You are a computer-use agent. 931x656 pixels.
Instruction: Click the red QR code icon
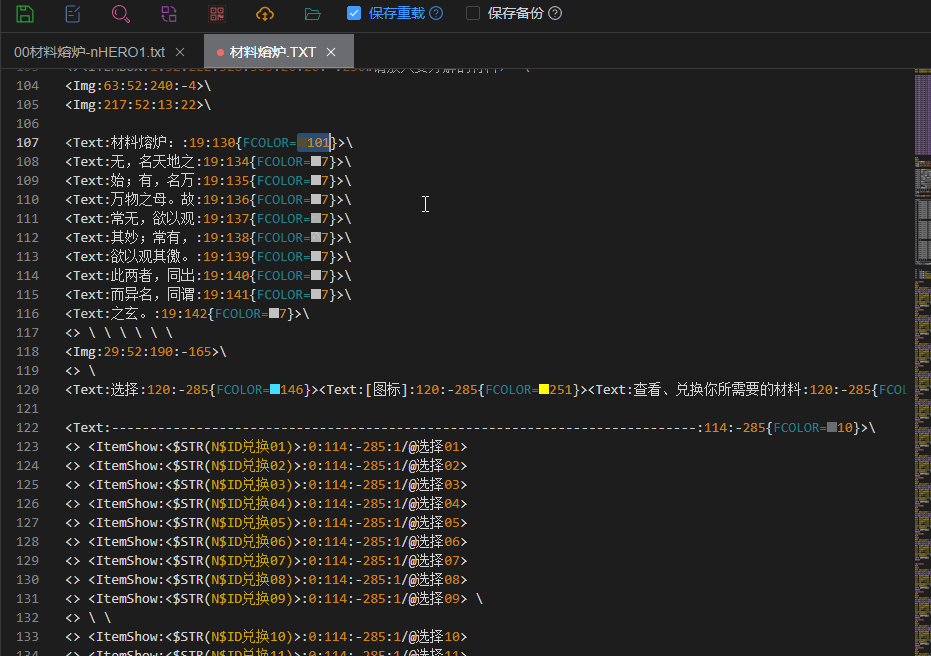point(217,14)
